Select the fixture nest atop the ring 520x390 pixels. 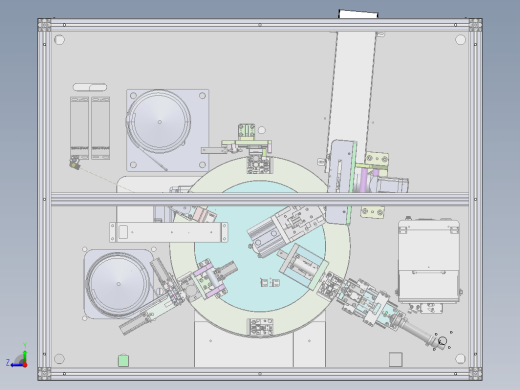(x=260, y=165)
